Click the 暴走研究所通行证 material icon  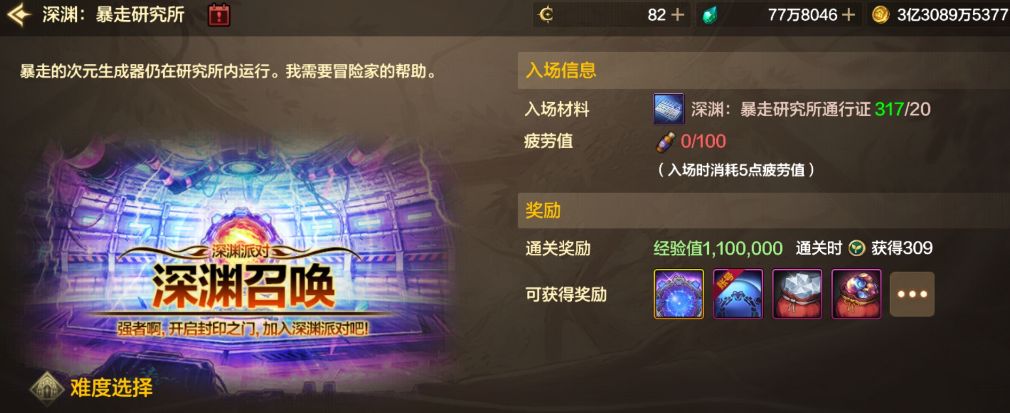point(669,109)
